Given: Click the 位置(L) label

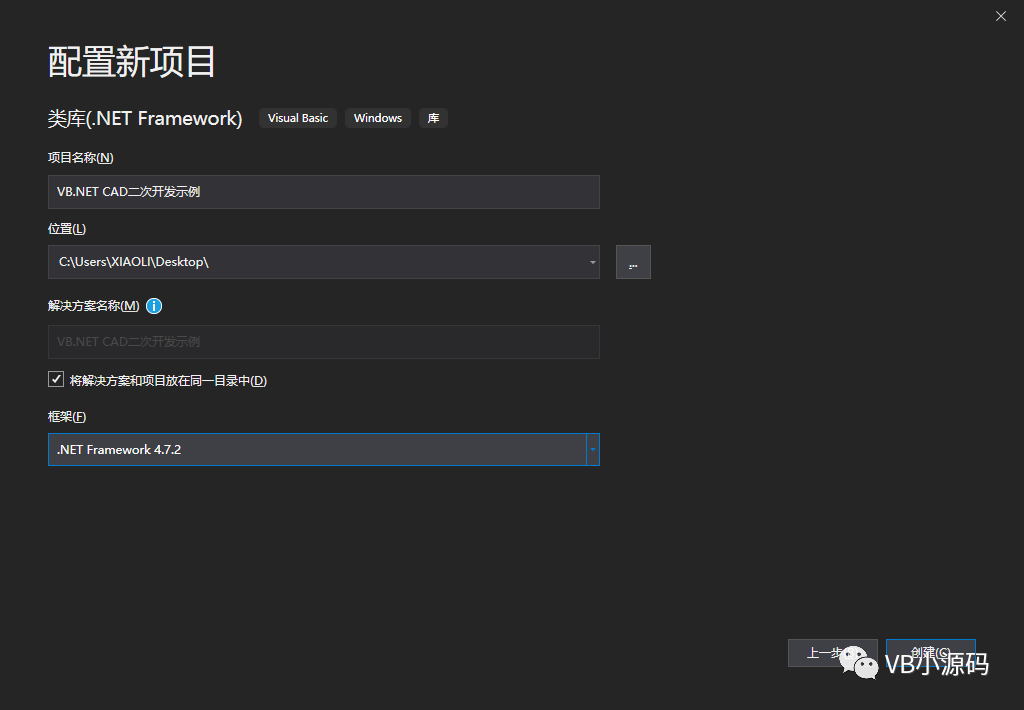Looking at the screenshot, I should coord(67,229).
